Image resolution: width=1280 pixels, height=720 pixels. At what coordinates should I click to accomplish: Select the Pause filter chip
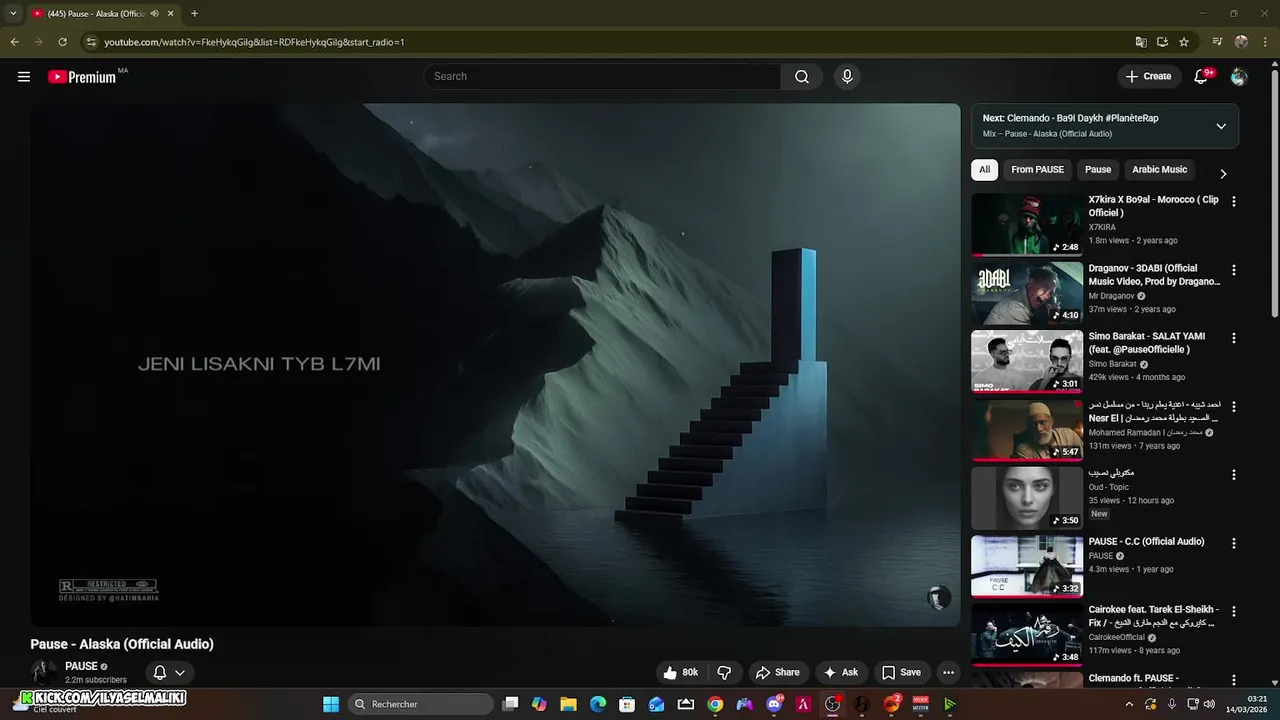coord(1098,170)
